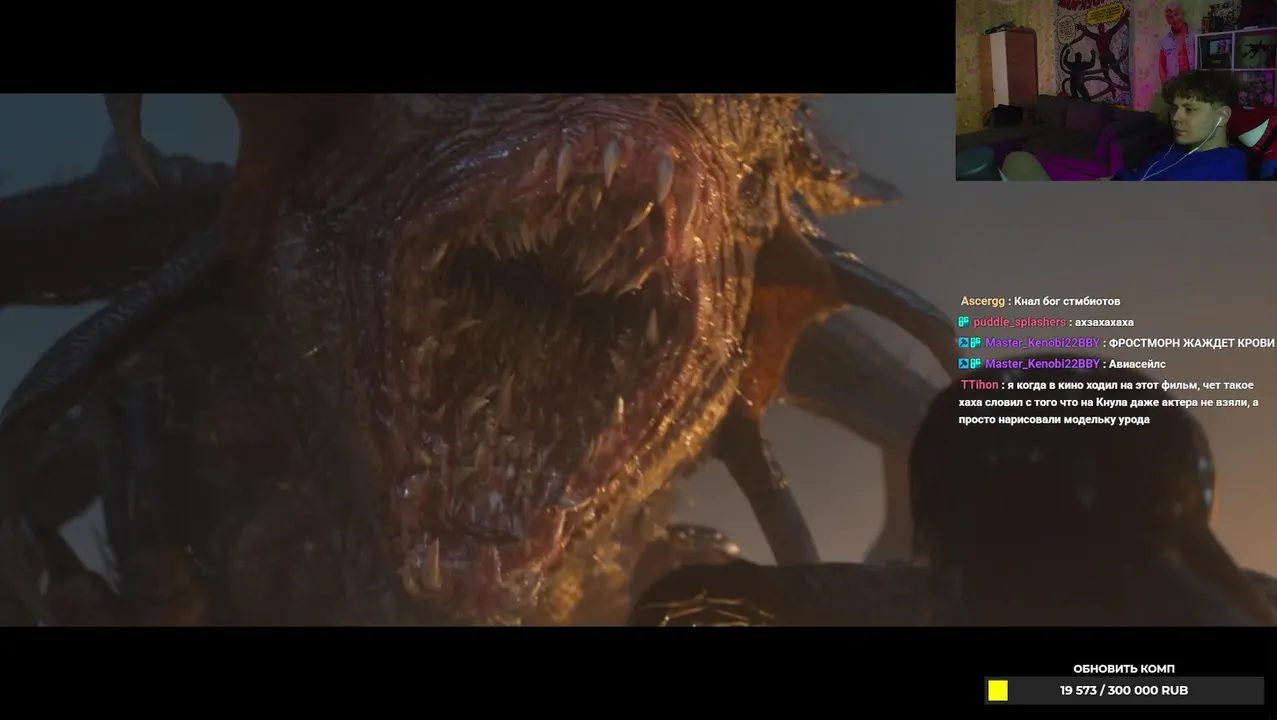
Task: Click the ОБНОВИТЬ КОМП goal title
Action: [x=1124, y=669]
